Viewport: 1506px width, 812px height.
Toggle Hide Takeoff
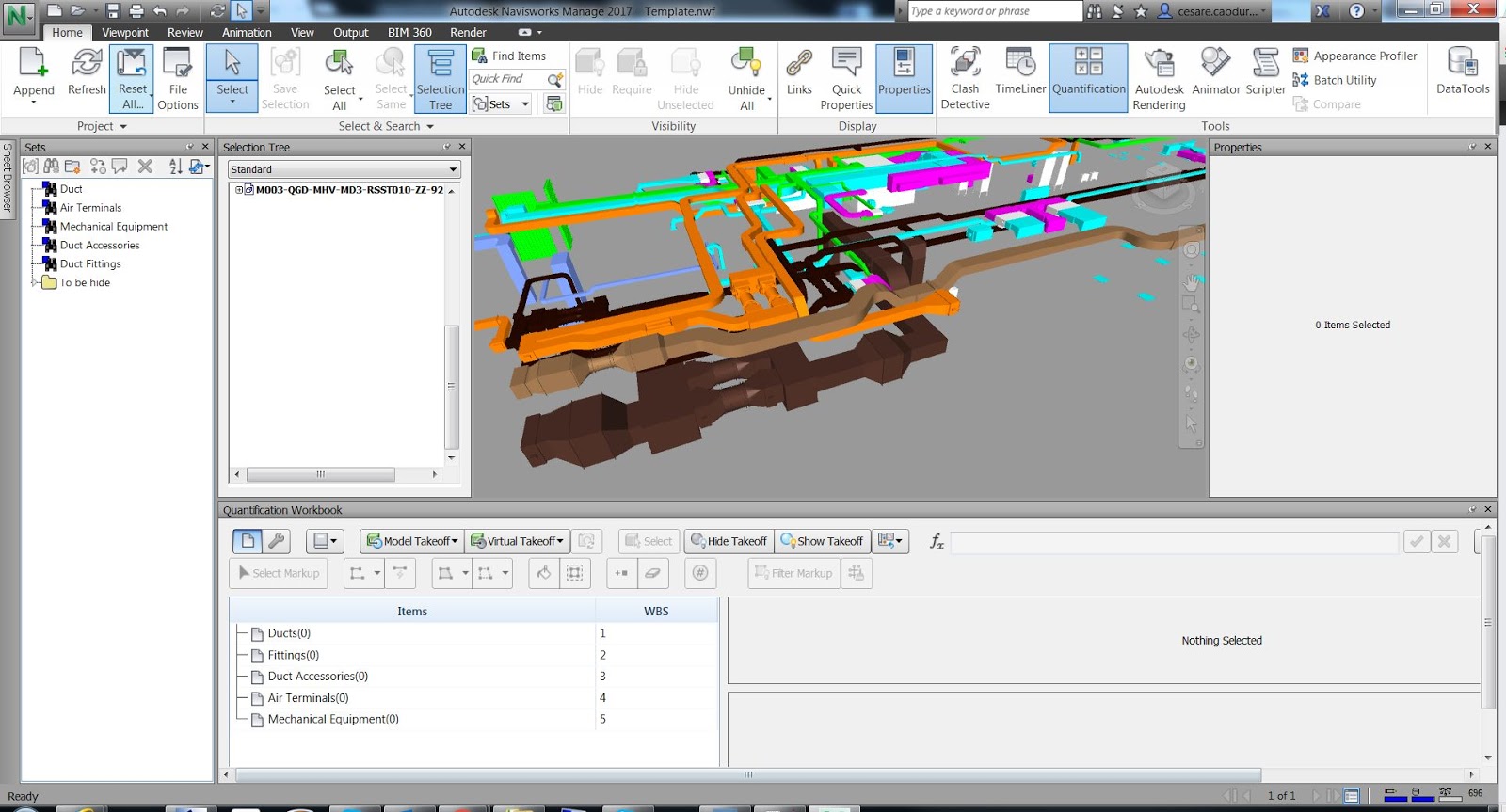729,541
